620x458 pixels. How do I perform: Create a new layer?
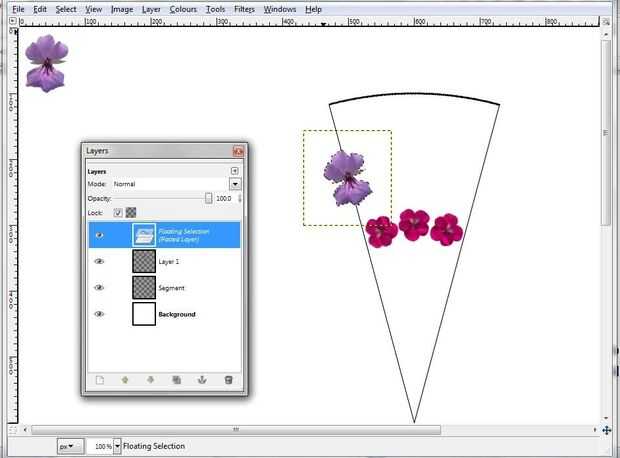(x=100, y=380)
